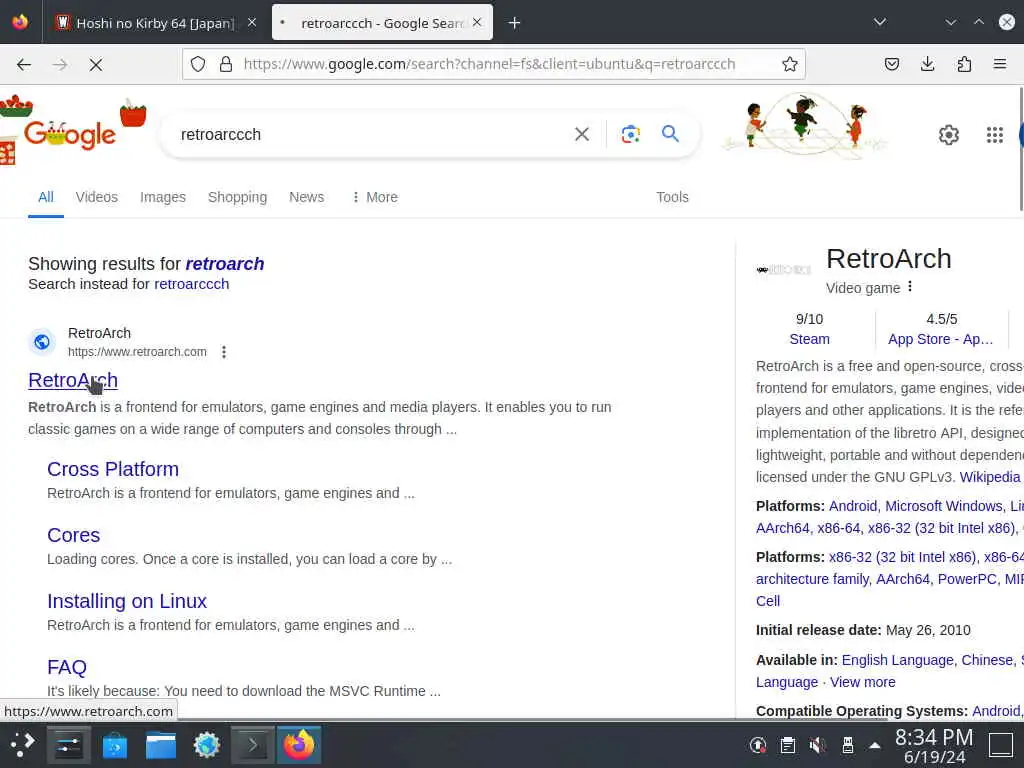The width and height of the screenshot is (1024, 768).
Task: Click the site padlock icon
Action: tap(226, 64)
